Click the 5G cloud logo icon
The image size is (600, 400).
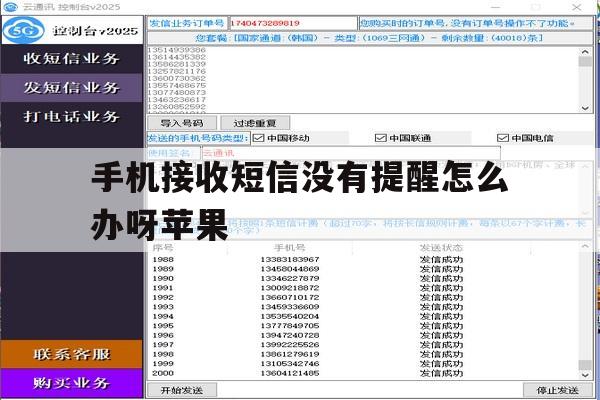[24, 30]
